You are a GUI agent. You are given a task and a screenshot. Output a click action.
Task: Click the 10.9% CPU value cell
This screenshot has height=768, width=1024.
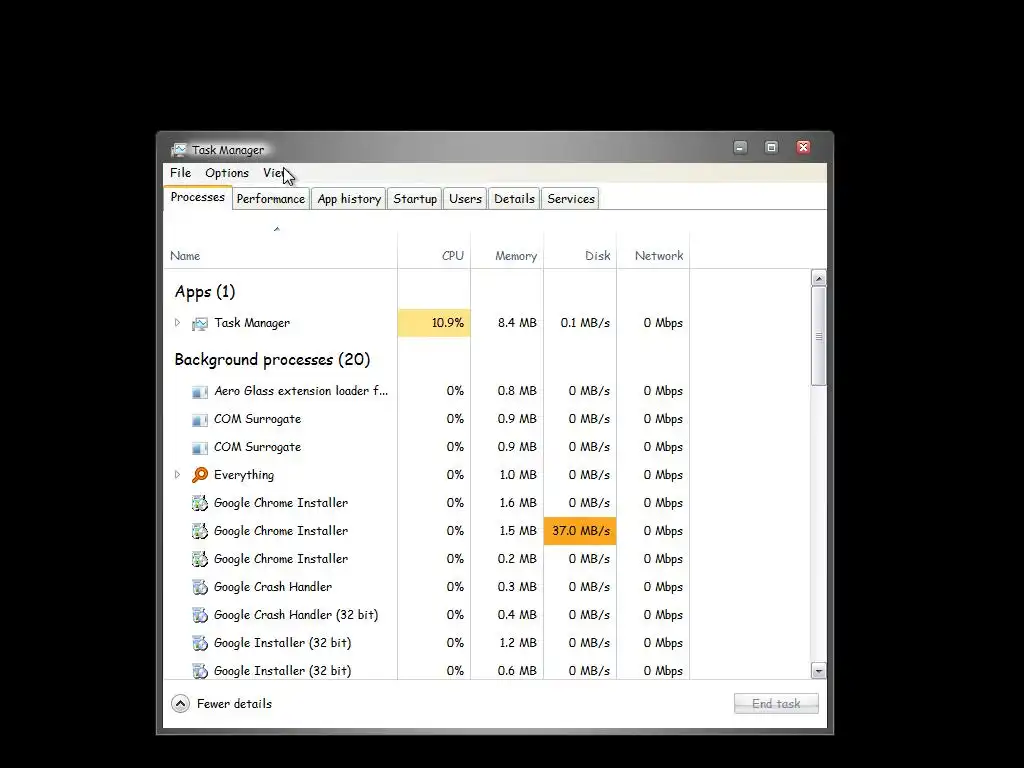tap(434, 323)
